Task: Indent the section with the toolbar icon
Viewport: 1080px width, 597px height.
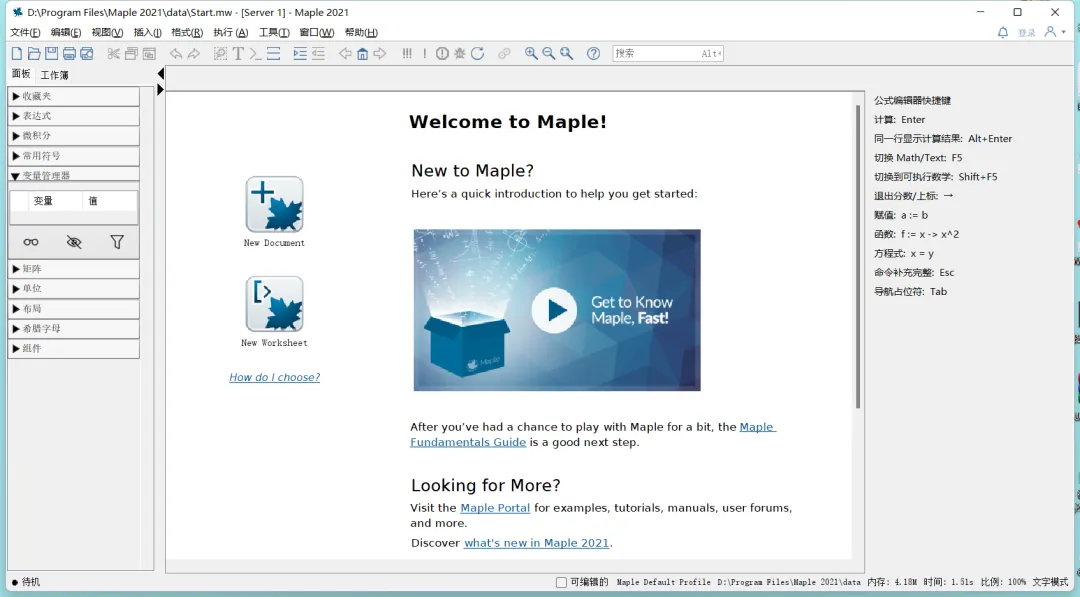Action: point(300,54)
